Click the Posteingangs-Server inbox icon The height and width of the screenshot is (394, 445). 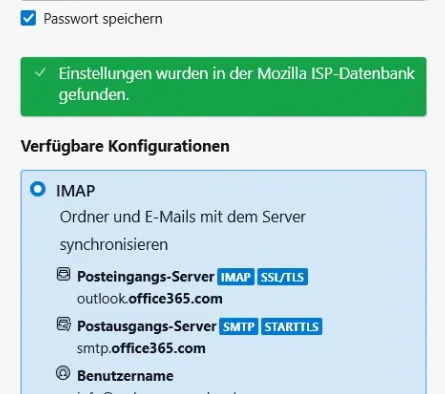pyautogui.click(x=63, y=274)
